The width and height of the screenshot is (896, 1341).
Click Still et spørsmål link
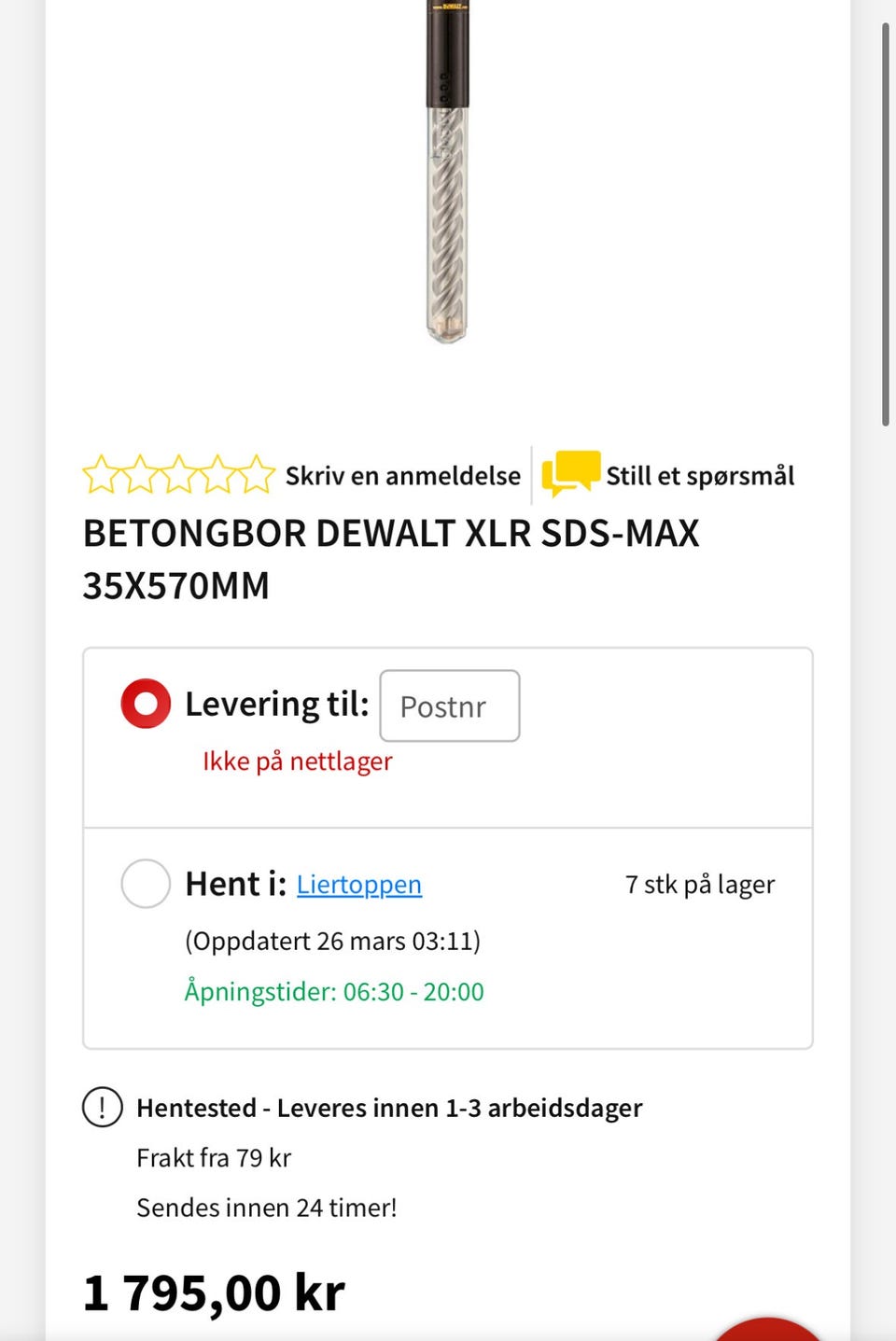click(x=701, y=476)
